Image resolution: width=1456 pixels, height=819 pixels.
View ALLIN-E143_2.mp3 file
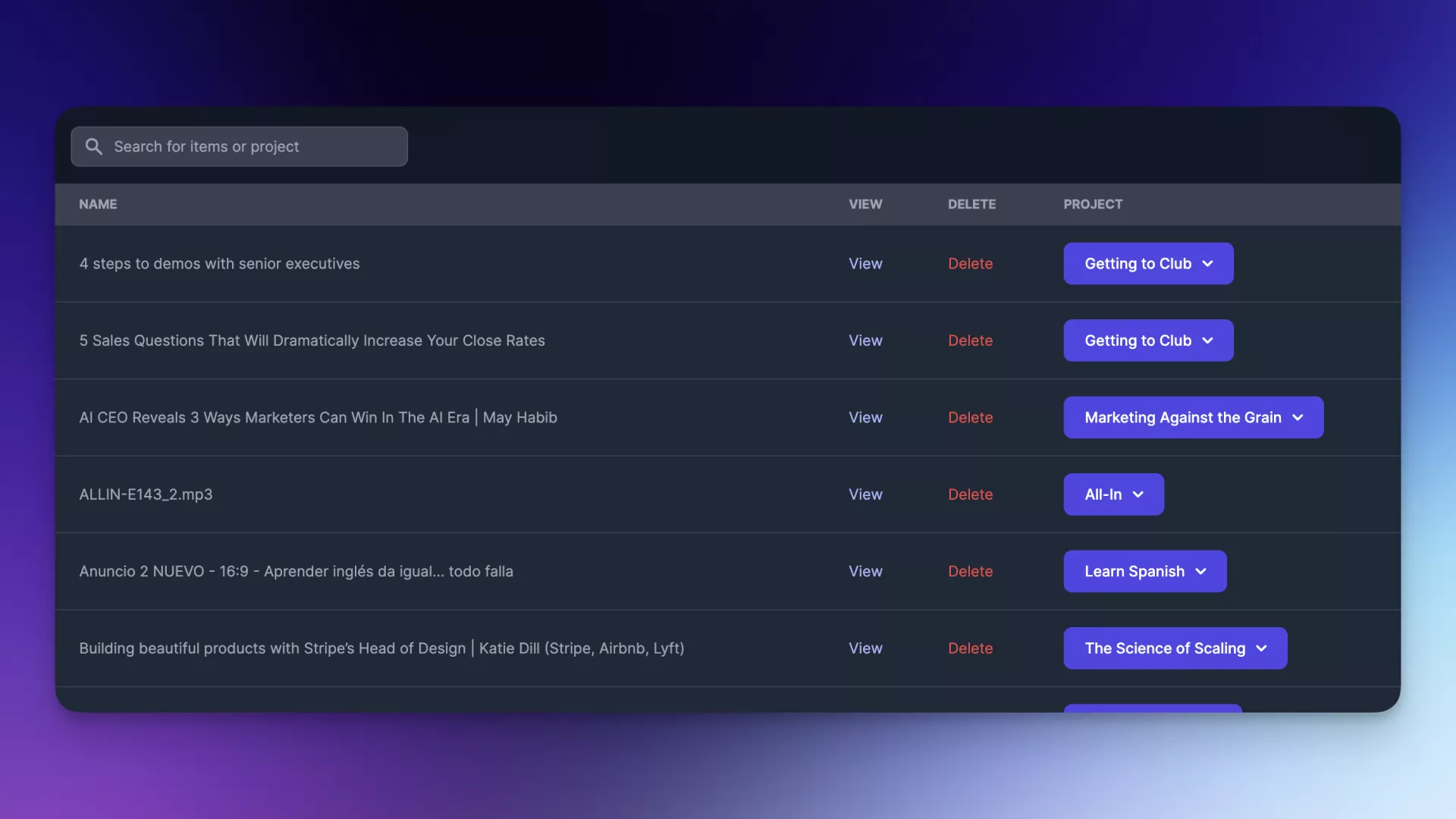click(865, 494)
